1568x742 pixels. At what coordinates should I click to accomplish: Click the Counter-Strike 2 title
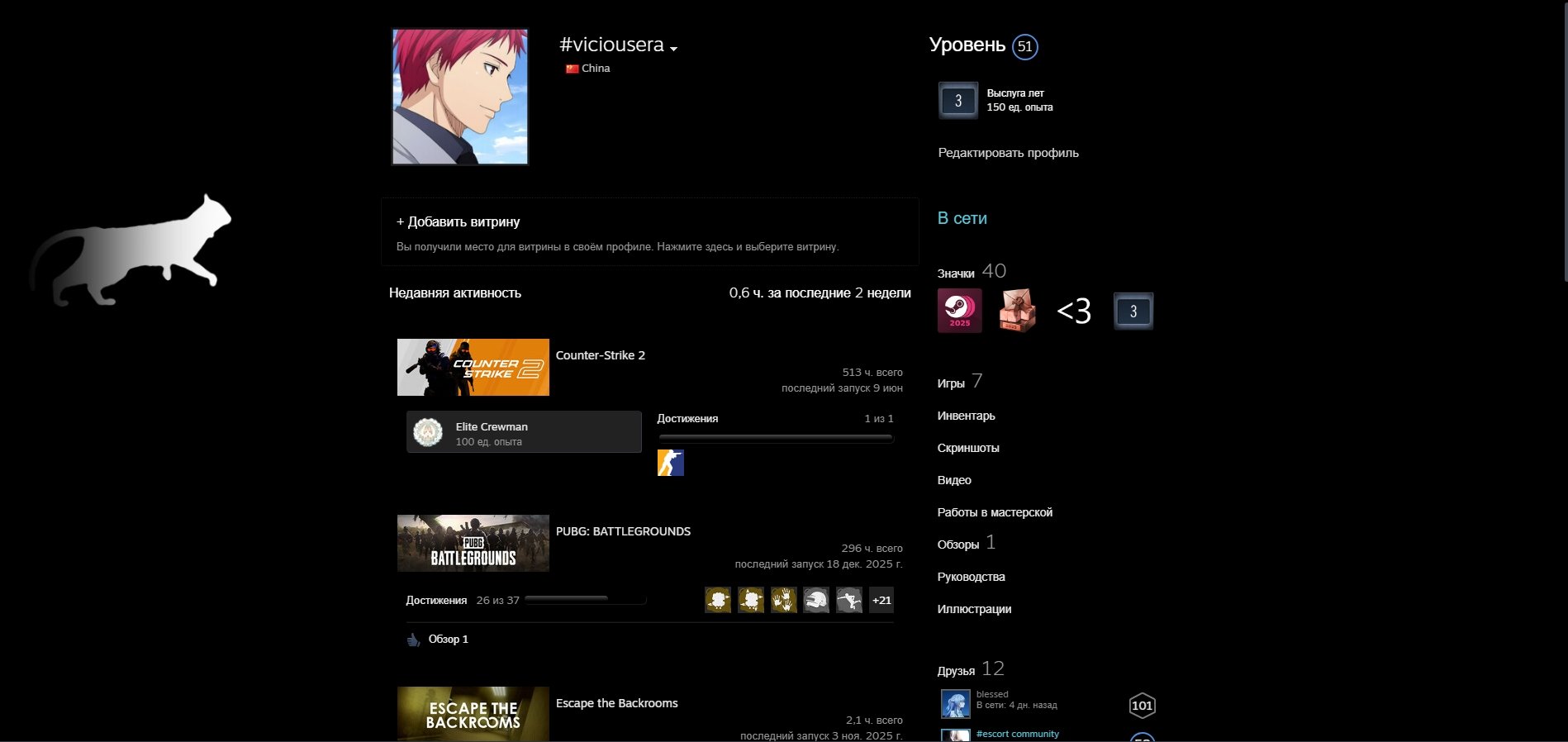[601, 355]
